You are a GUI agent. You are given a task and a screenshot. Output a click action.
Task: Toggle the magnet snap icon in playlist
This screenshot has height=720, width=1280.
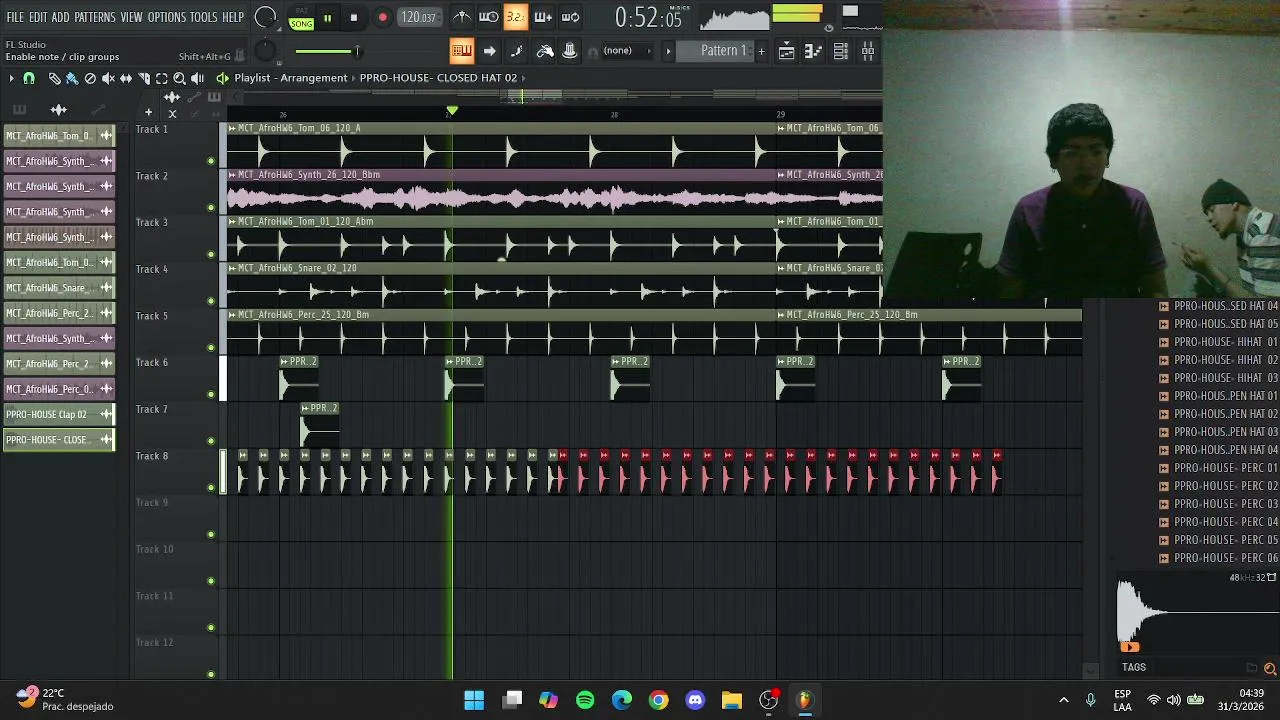pyautogui.click(x=29, y=78)
